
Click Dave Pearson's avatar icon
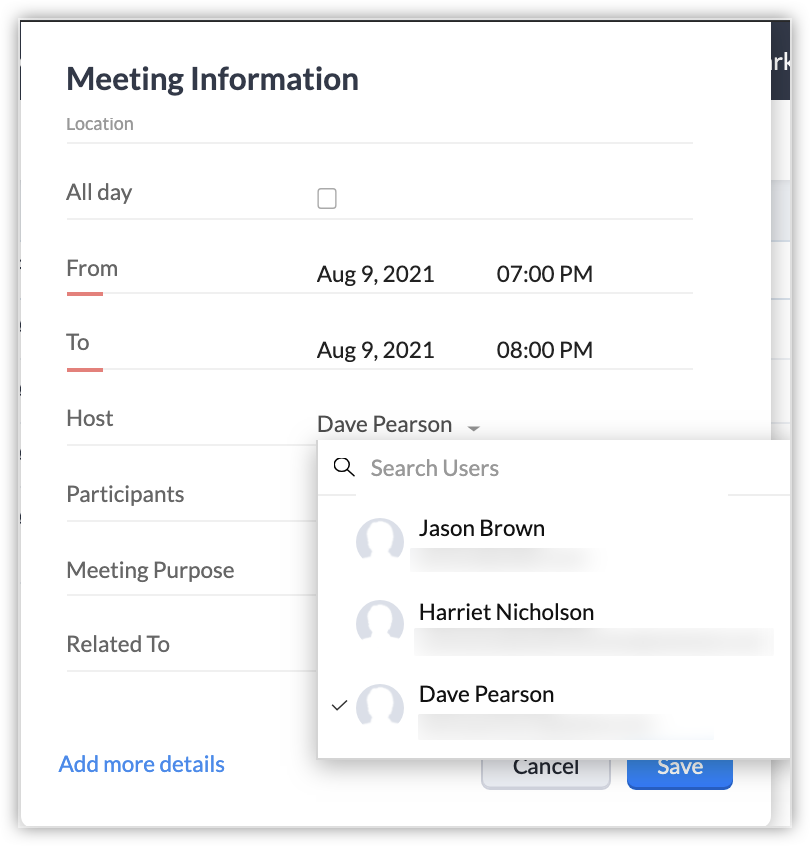(x=380, y=705)
